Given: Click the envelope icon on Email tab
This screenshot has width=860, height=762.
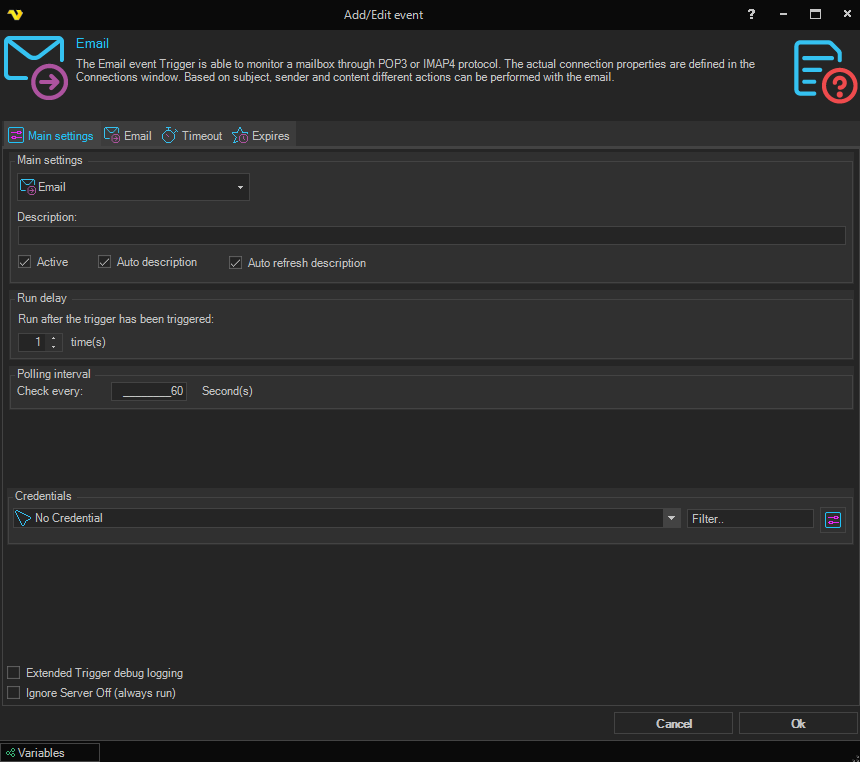Looking at the screenshot, I should (x=112, y=136).
